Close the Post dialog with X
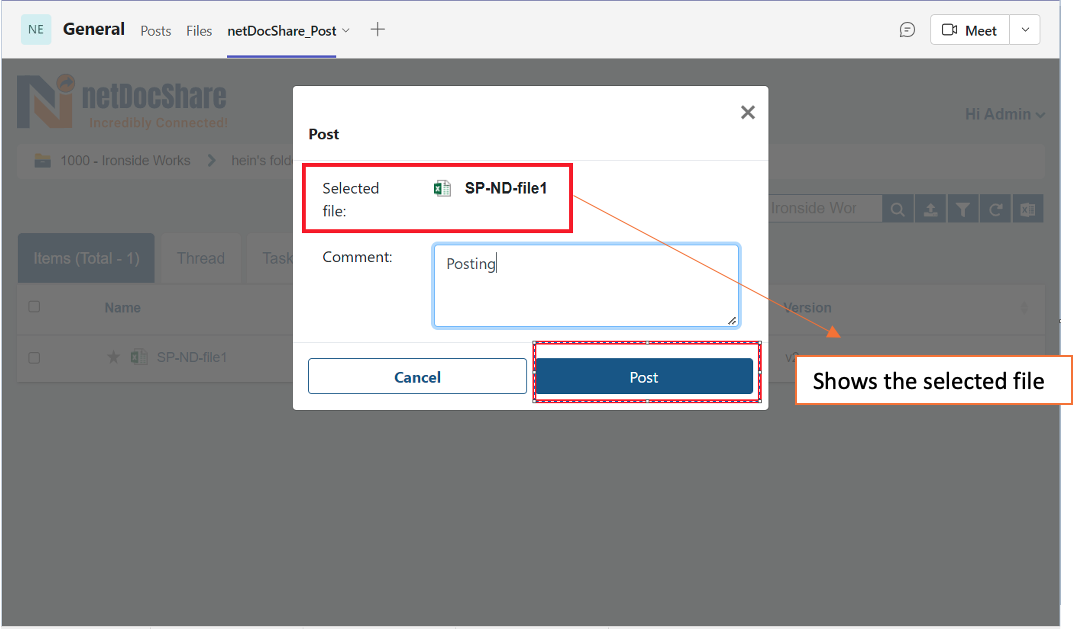The width and height of the screenshot is (1077, 635). 747,112
